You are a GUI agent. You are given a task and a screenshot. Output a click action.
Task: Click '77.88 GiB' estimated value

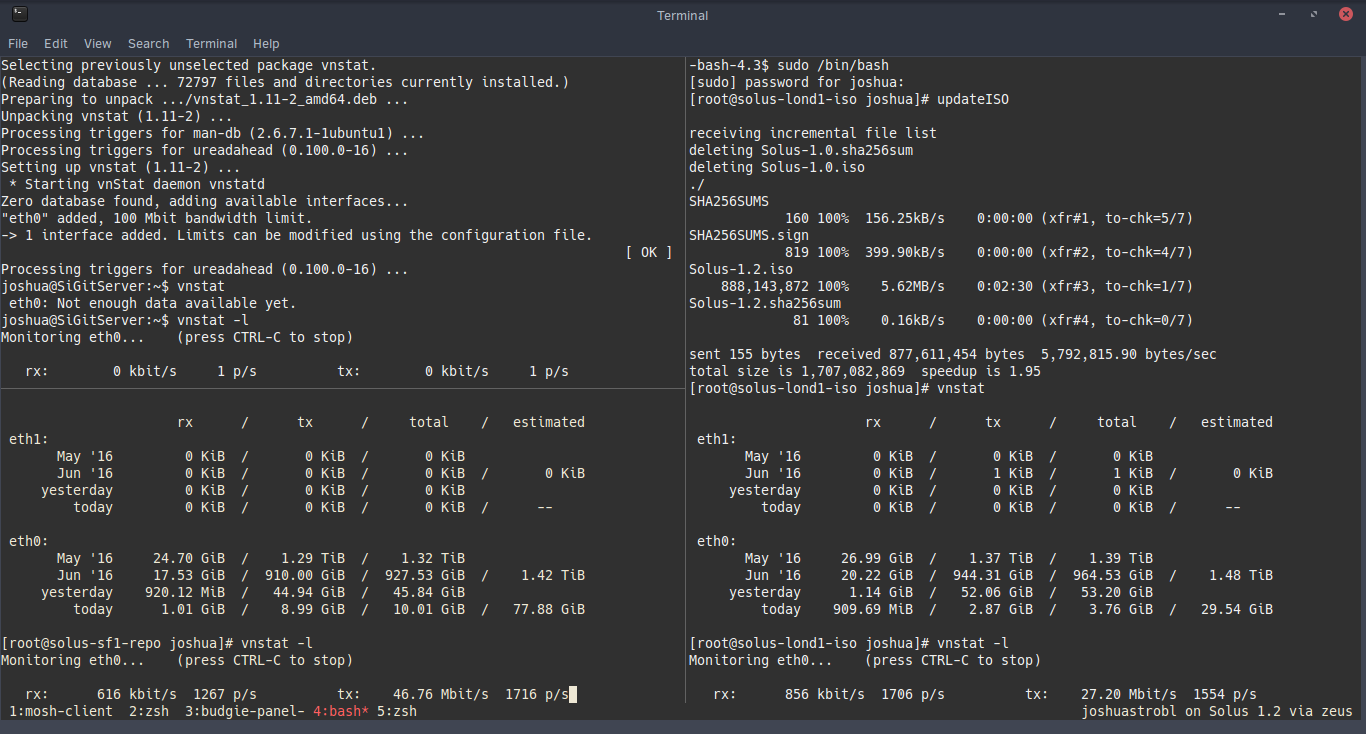point(549,609)
